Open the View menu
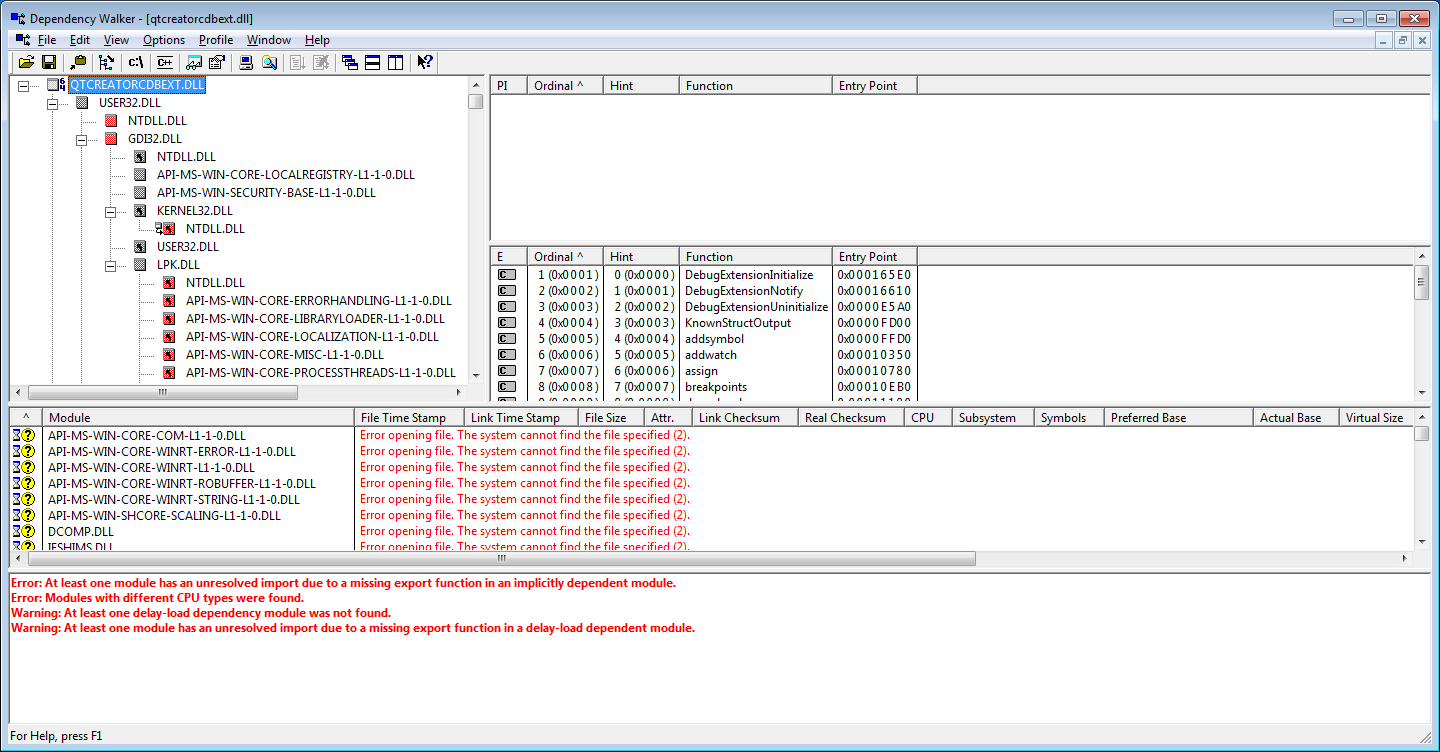This screenshot has width=1440, height=752. 116,40
